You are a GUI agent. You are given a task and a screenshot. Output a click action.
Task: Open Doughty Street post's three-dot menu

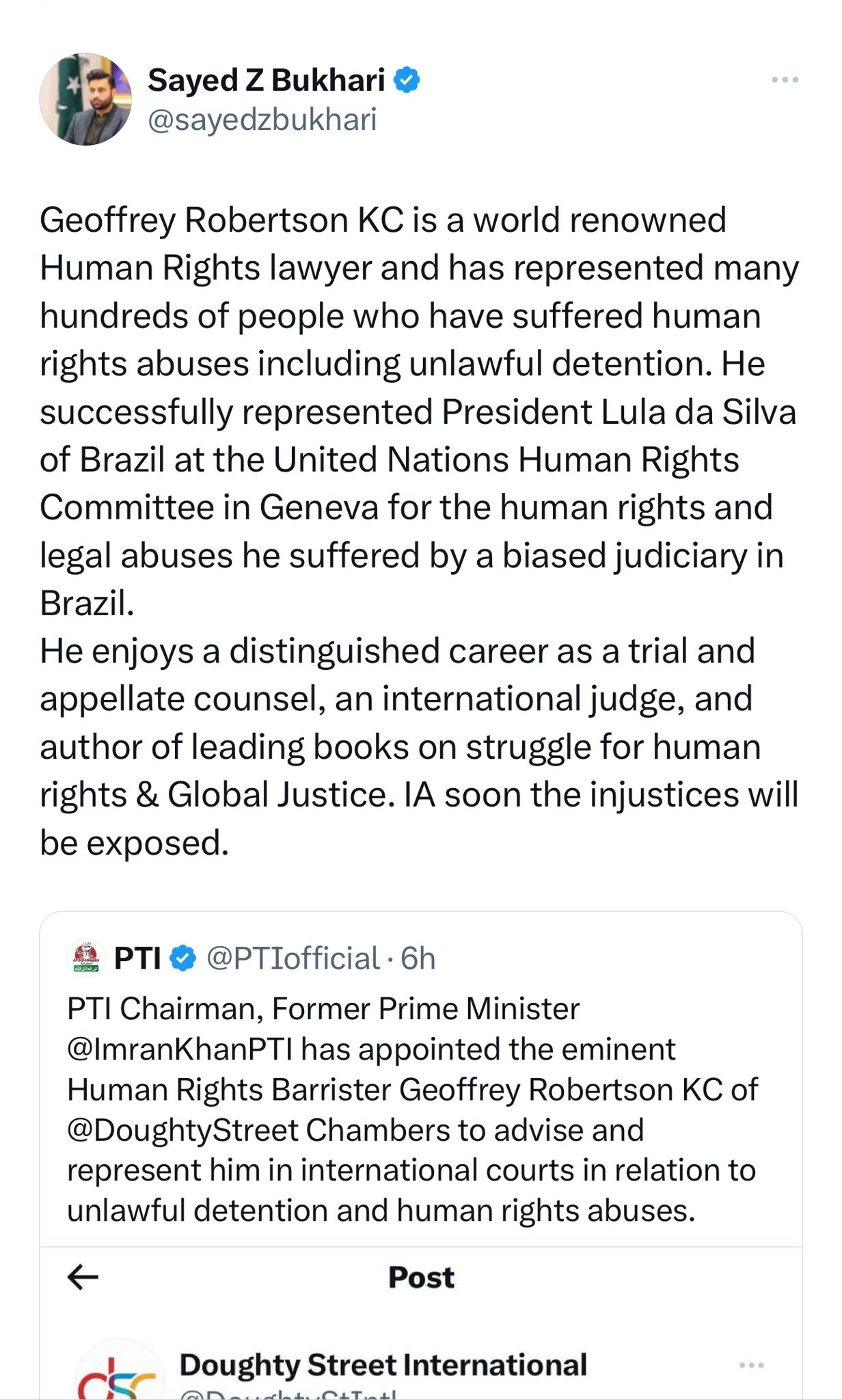(x=751, y=1365)
